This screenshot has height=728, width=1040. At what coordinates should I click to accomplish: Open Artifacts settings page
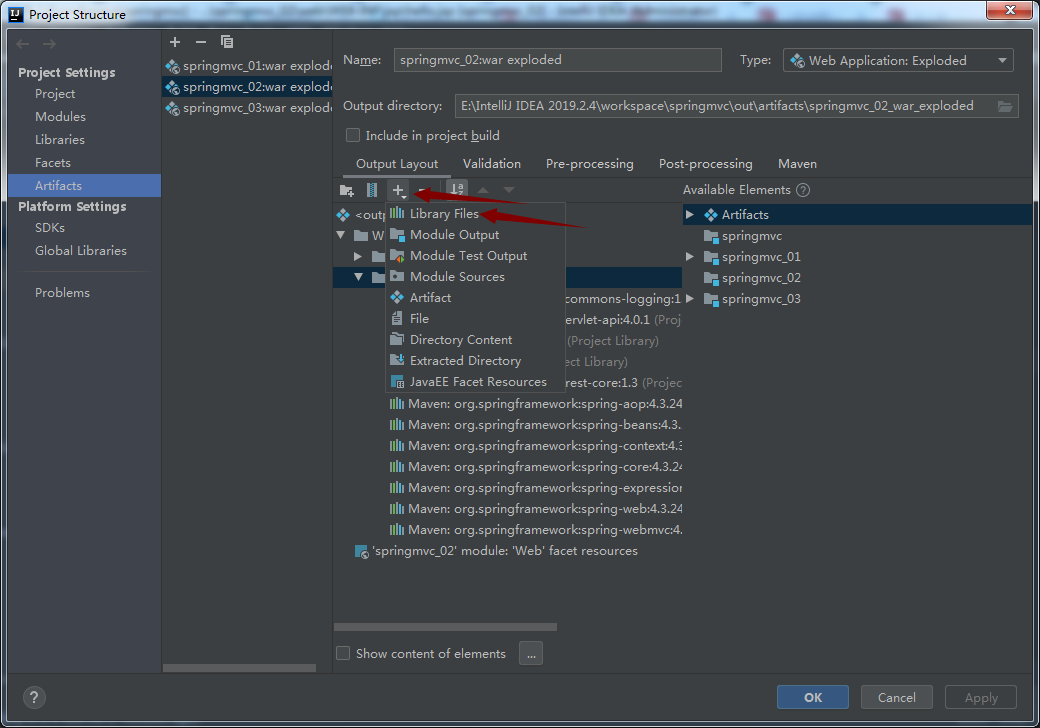coord(85,186)
